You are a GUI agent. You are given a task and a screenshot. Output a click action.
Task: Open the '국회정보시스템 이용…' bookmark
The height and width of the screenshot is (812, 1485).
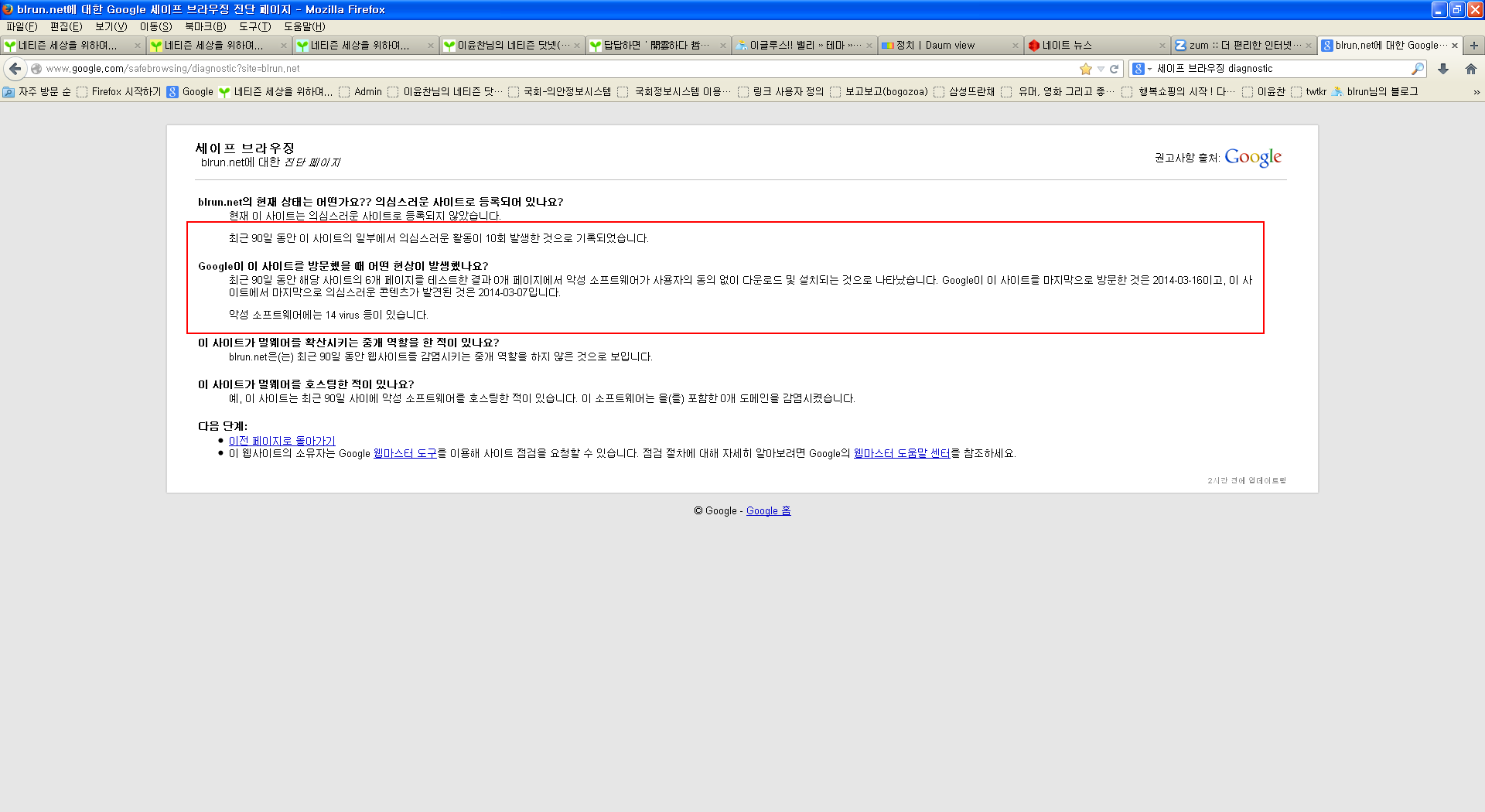[x=675, y=92]
